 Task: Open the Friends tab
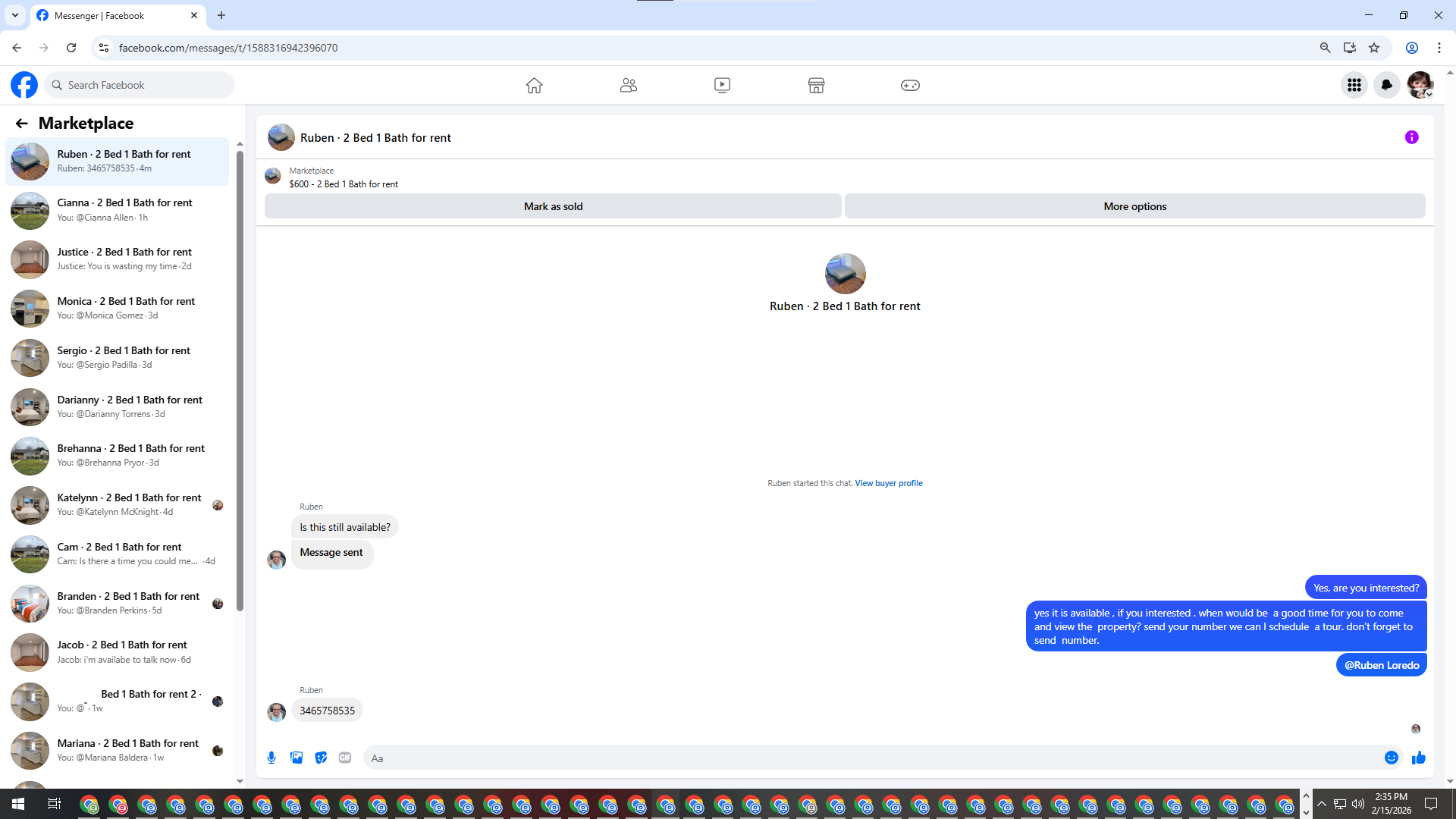click(x=628, y=85)
